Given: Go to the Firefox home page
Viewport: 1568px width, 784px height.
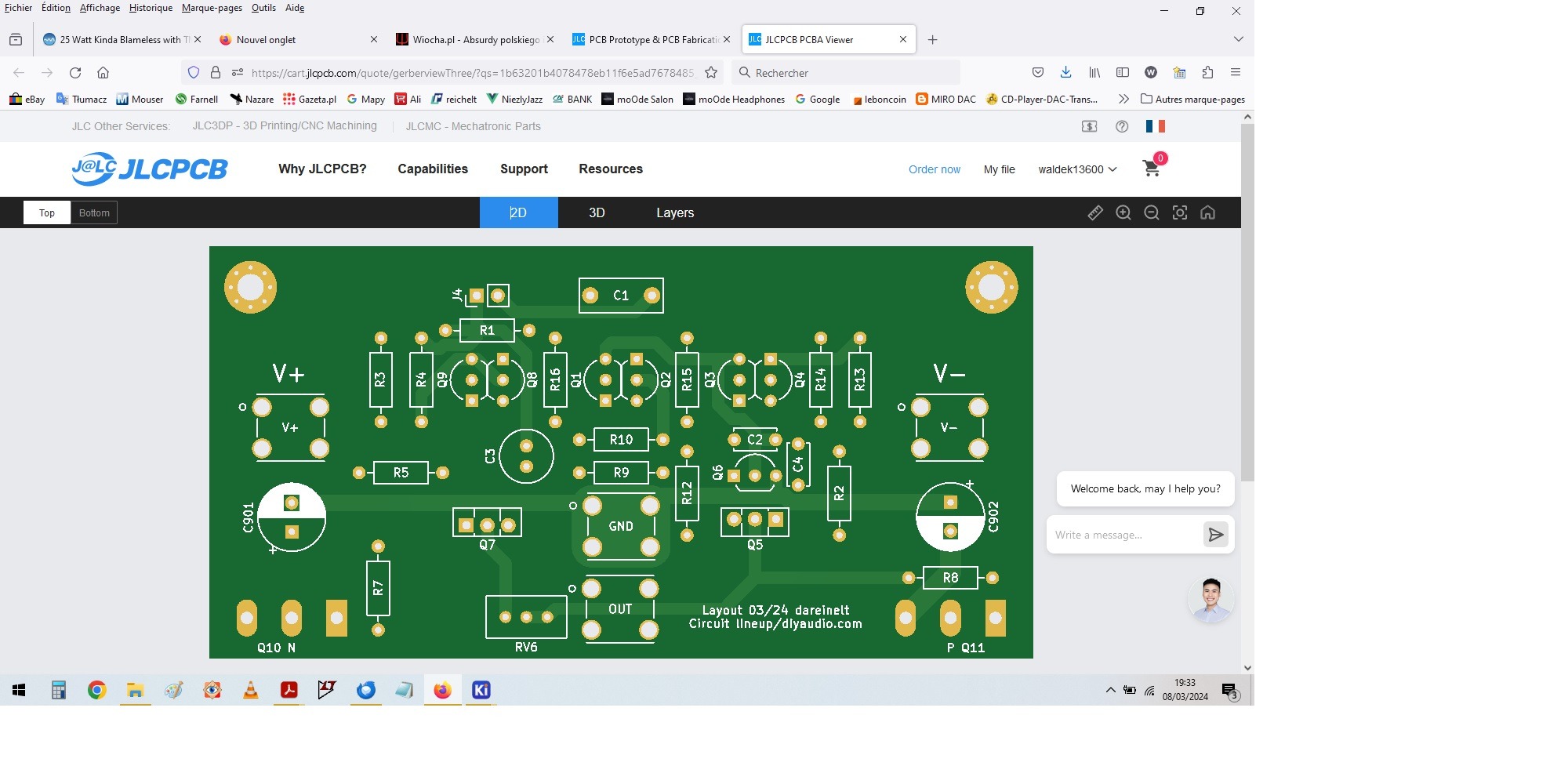Looking at the screenshot, I should 103,72.
